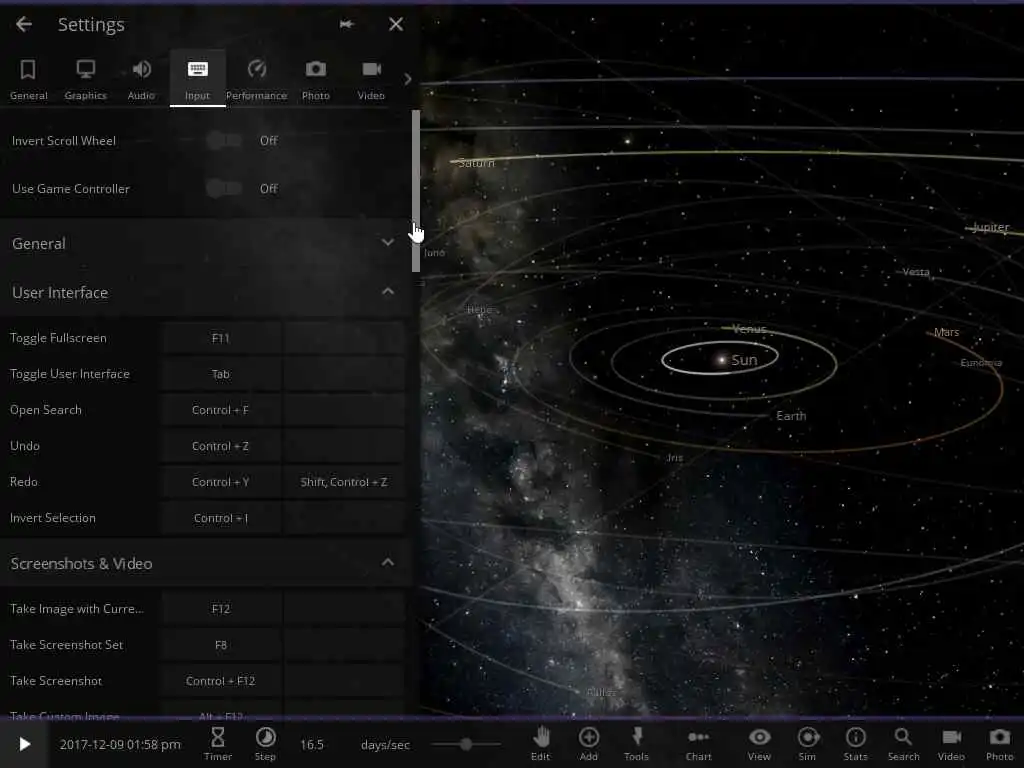
Task: Edit Toggle User Interface Tab keybinding
Action: (x=221, y=374)
